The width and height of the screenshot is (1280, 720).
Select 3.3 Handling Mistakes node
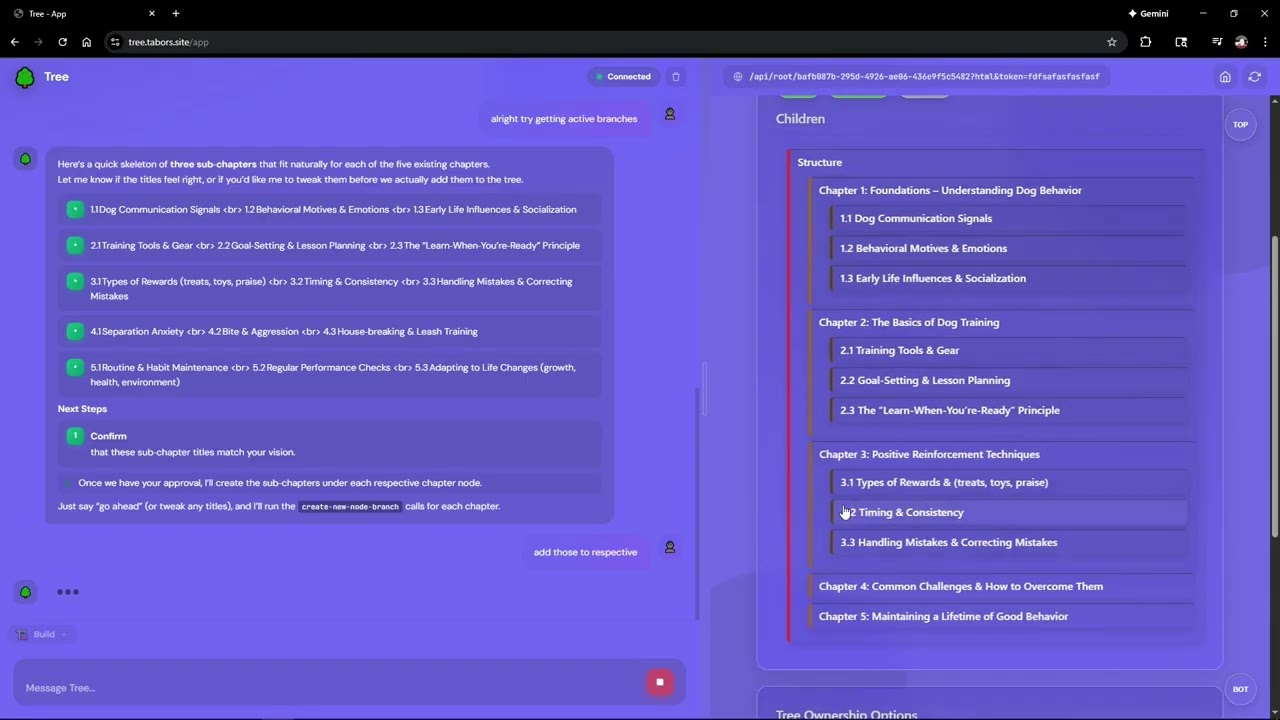1008,542
